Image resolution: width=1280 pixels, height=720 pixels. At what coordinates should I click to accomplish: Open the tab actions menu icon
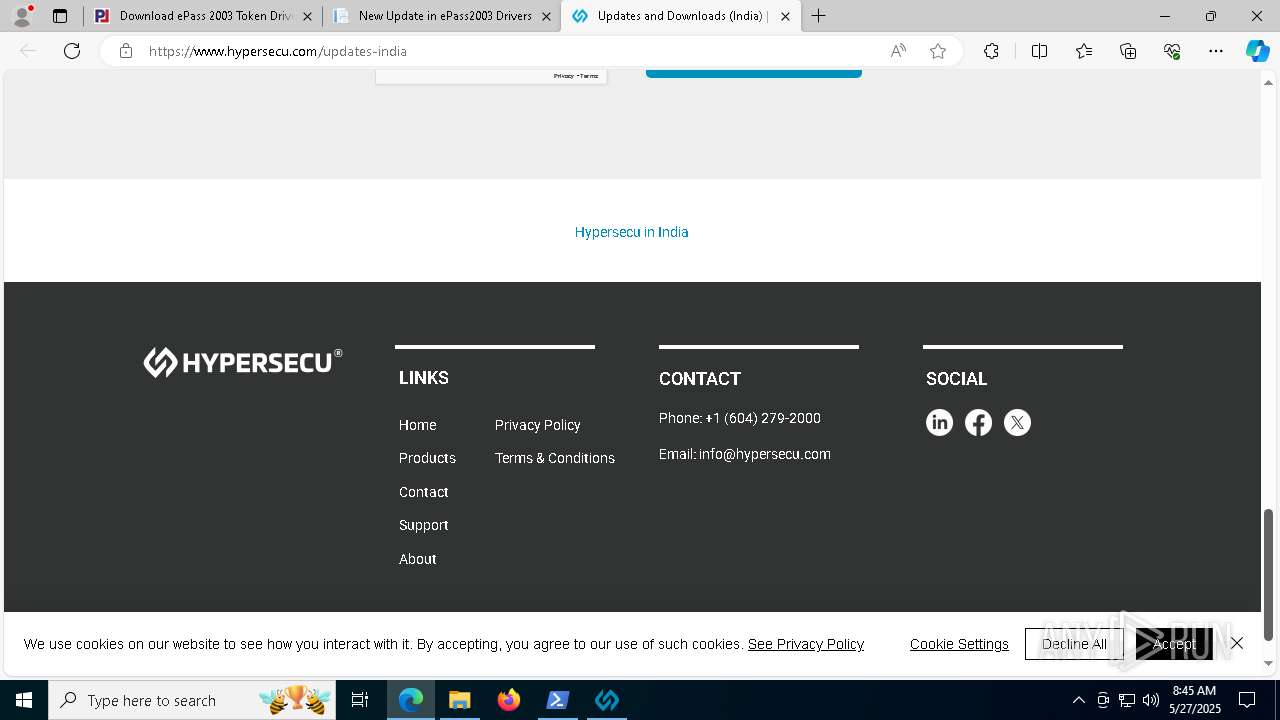[x=60, y=16]
